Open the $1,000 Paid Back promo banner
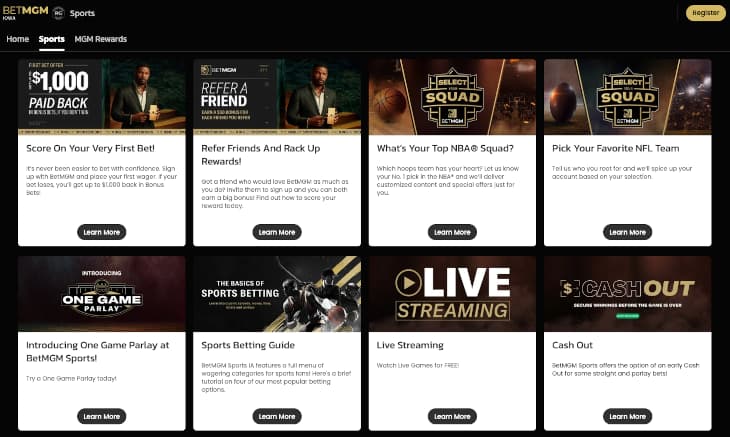This screenshot has width=730, height=437. [101, 97]
